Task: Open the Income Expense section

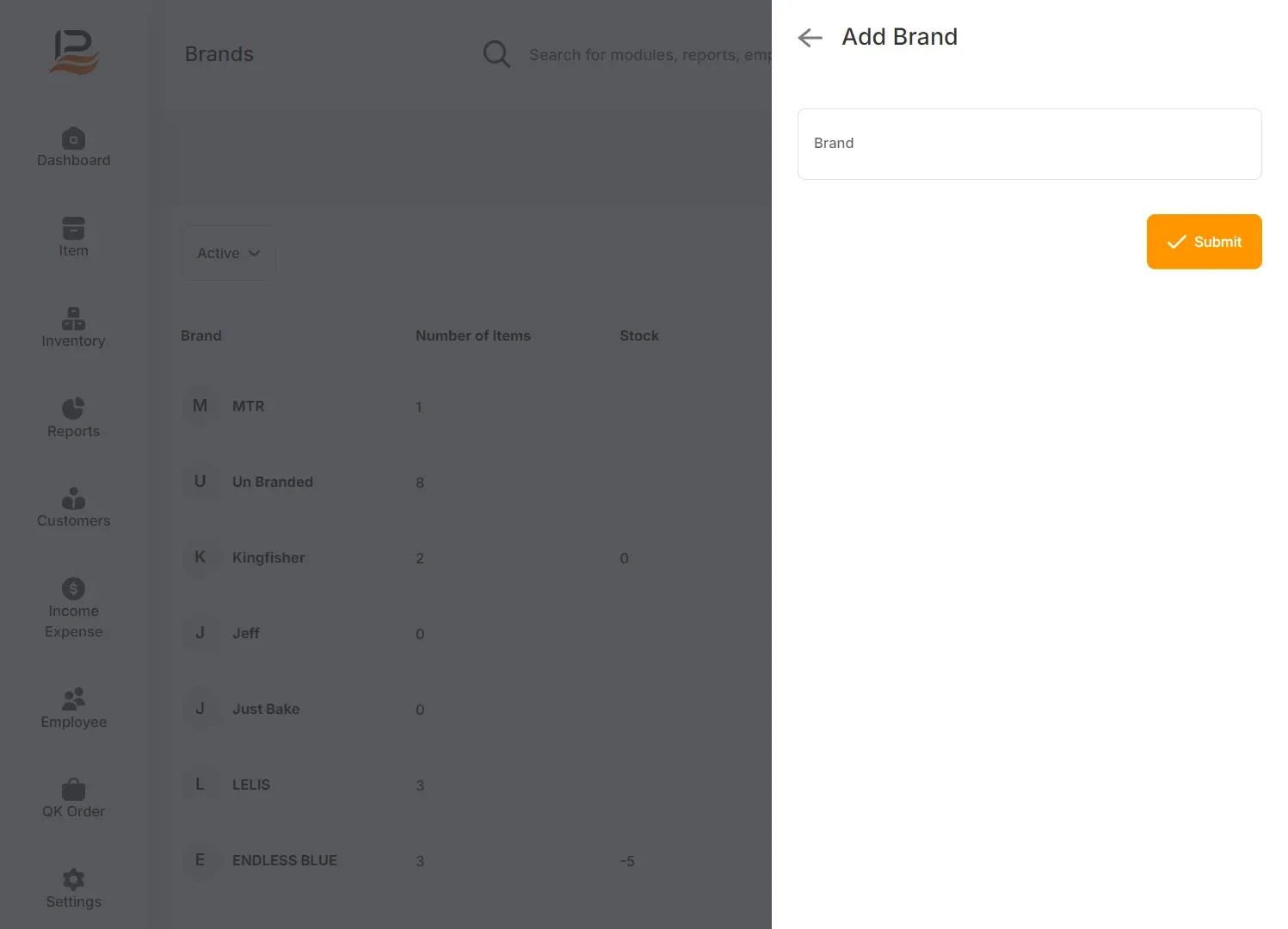Action: [74, 609]
